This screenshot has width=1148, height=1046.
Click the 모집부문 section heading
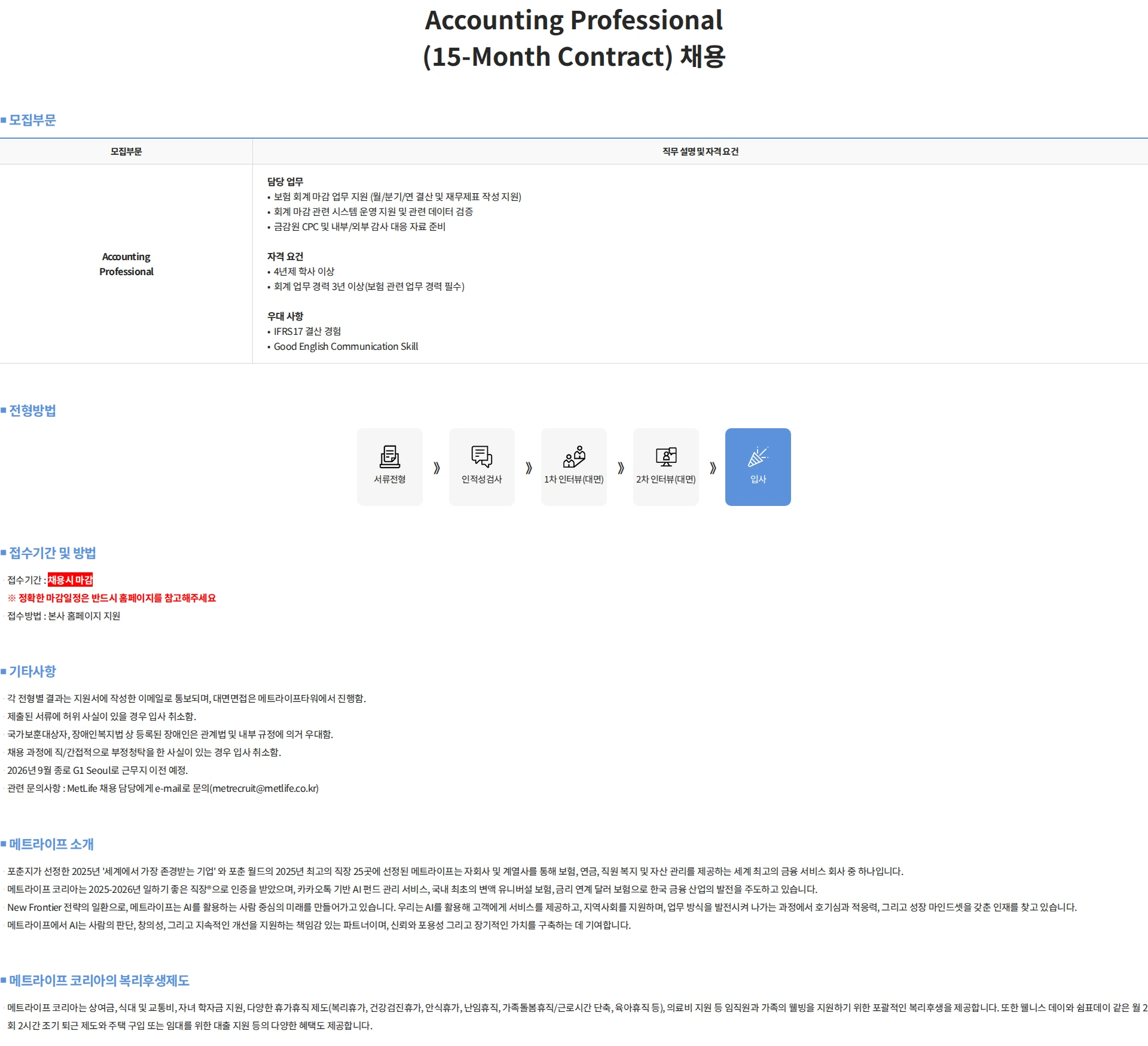click(x=32, y=120)
